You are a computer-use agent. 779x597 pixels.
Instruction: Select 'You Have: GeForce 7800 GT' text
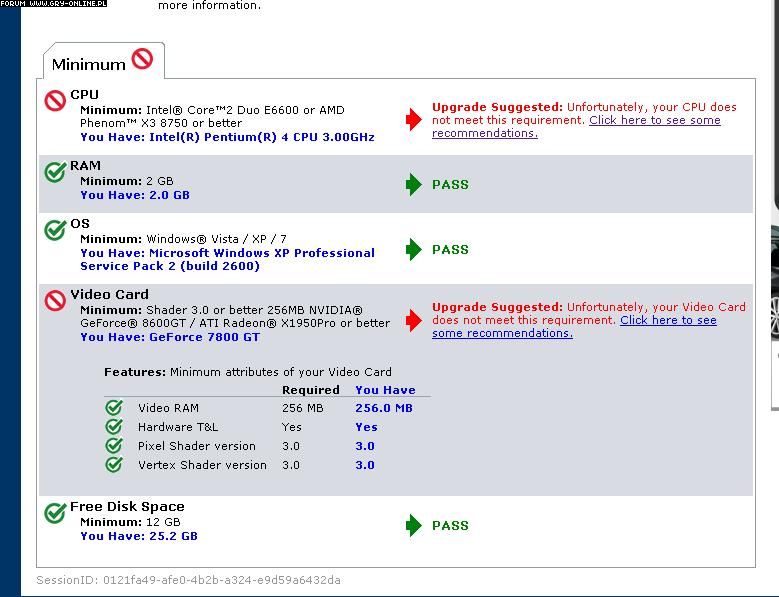point(170,337)
